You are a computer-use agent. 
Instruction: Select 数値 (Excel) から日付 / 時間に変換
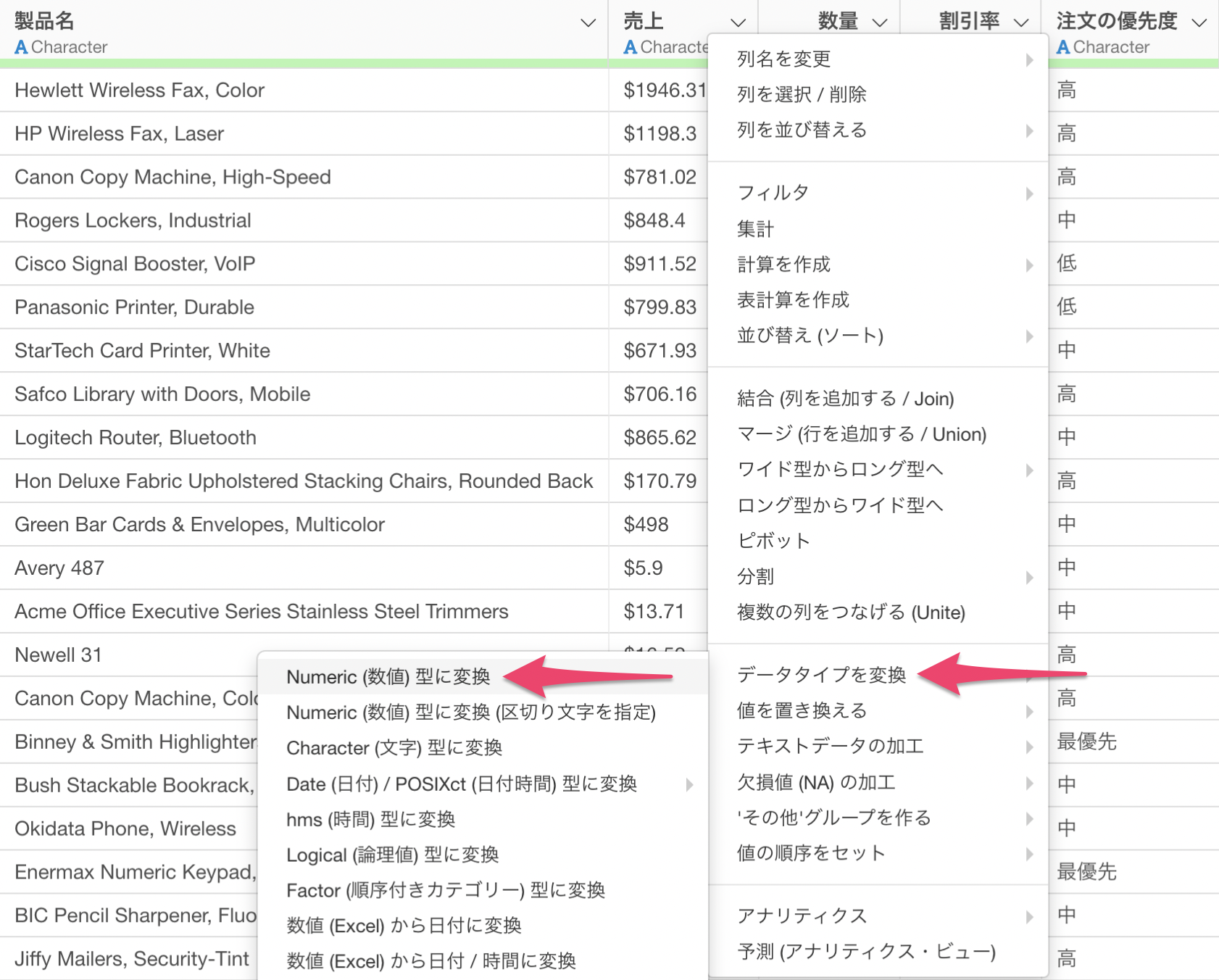pos(431,962)
